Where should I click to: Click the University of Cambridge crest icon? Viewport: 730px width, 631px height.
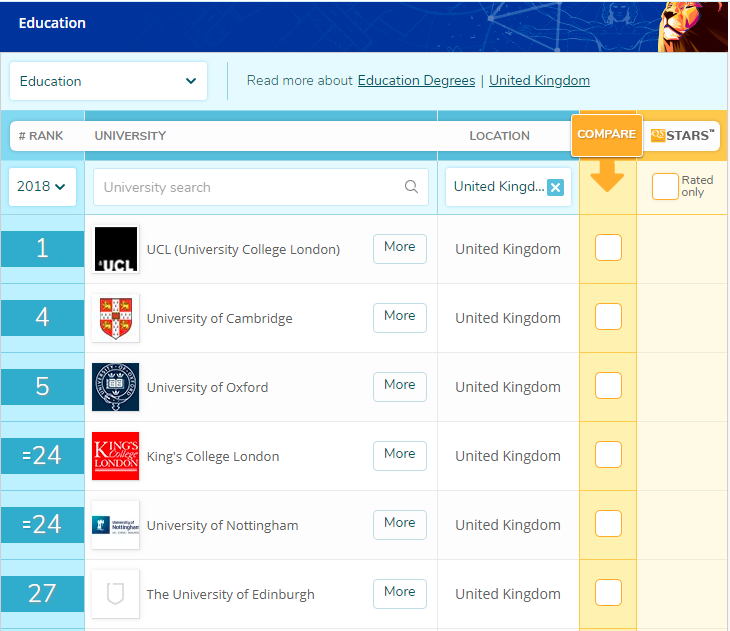point(115,318)
